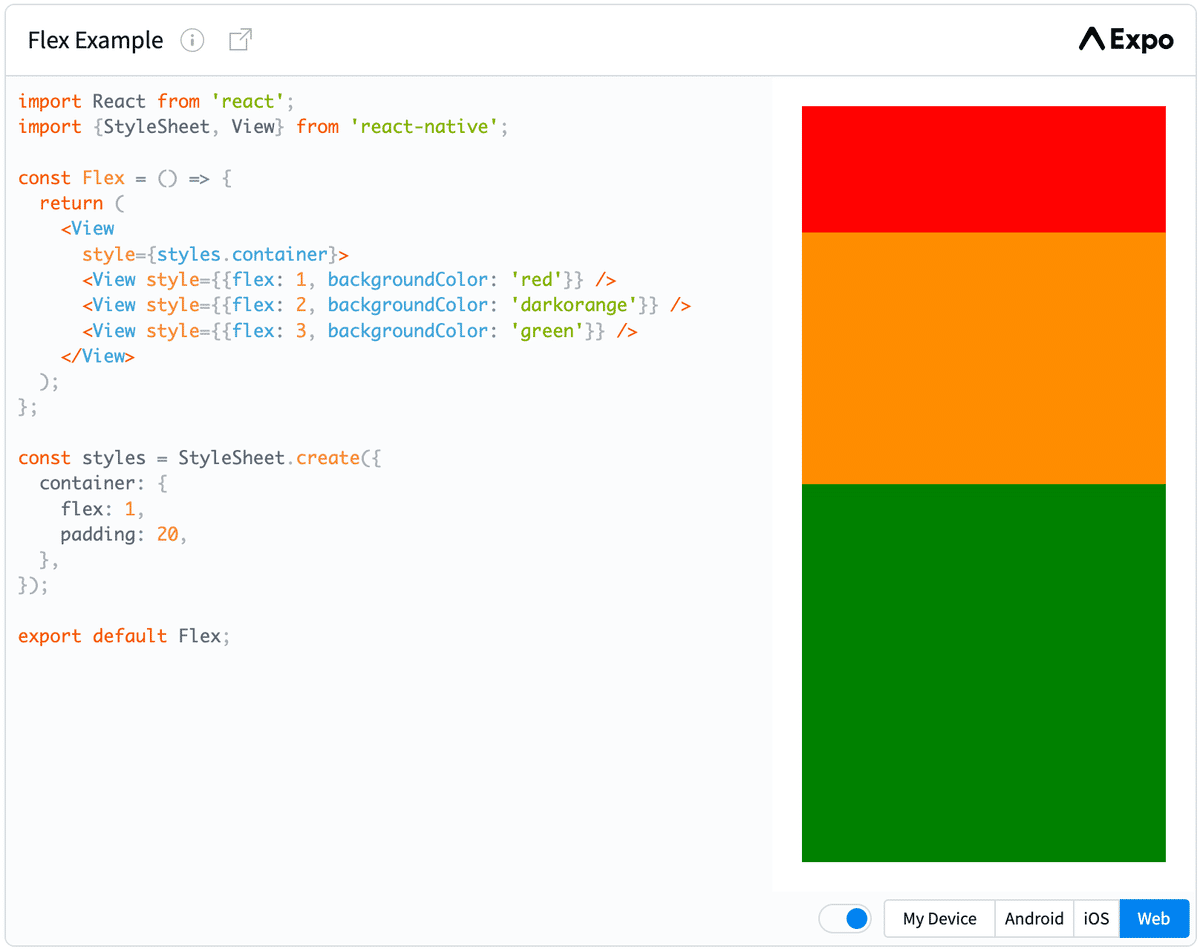Click styles.container in the code
Screen dimensions: 1200x949
(x=243, y=254)
